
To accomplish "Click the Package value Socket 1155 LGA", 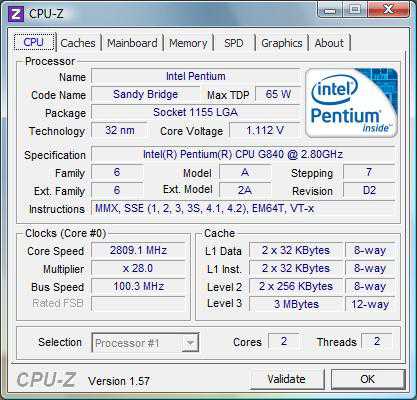I will tap(196, 112).
